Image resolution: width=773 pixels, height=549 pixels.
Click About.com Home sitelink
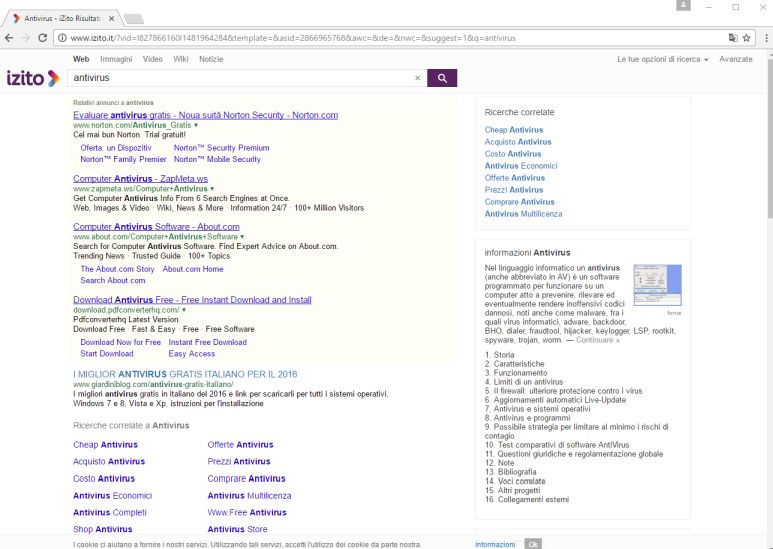(x=193, y=269)
